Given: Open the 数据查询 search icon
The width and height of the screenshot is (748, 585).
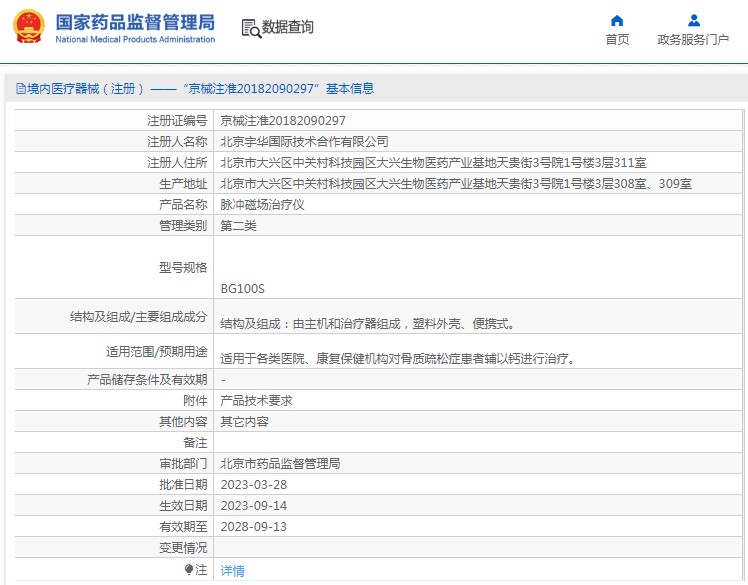Looking at the screenshot, I should [251, 28].
